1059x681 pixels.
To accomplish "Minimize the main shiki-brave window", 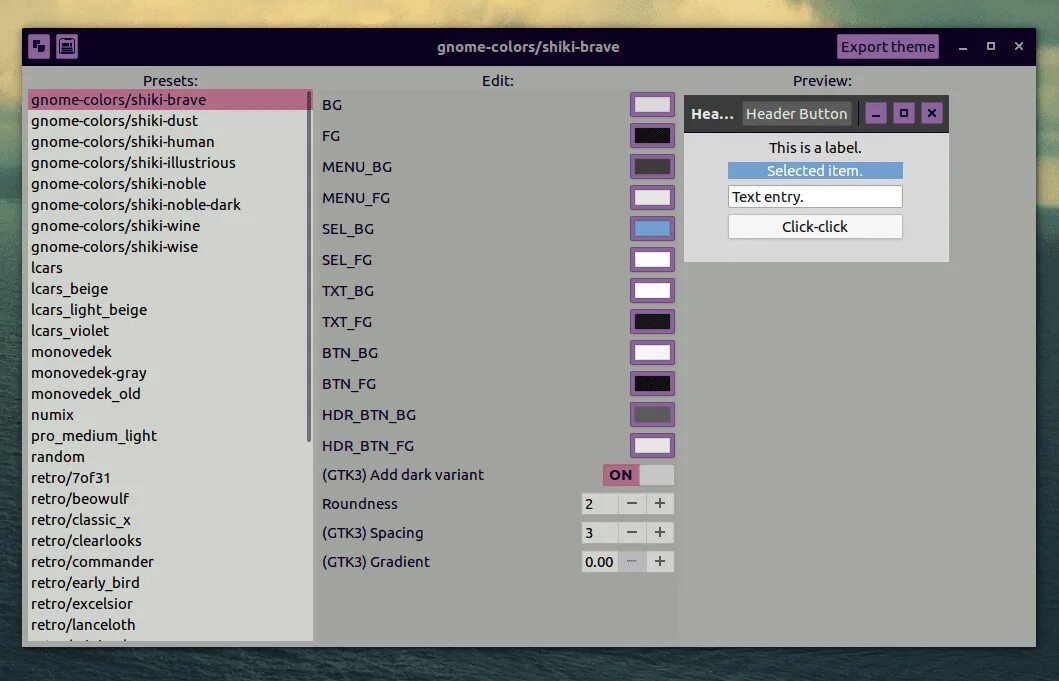I will tap(963, 47).
